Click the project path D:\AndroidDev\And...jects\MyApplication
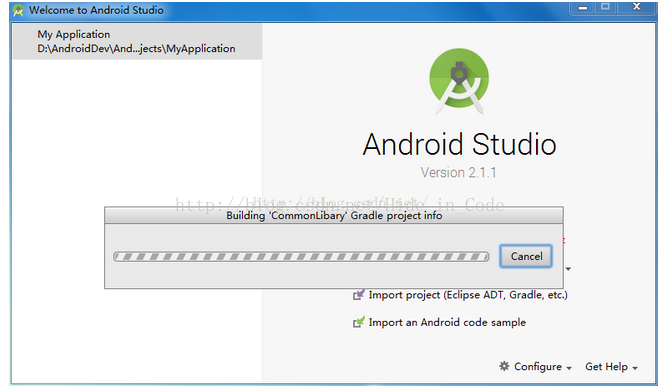The width and height of the screenshot is (661, 389). point(136,49)
